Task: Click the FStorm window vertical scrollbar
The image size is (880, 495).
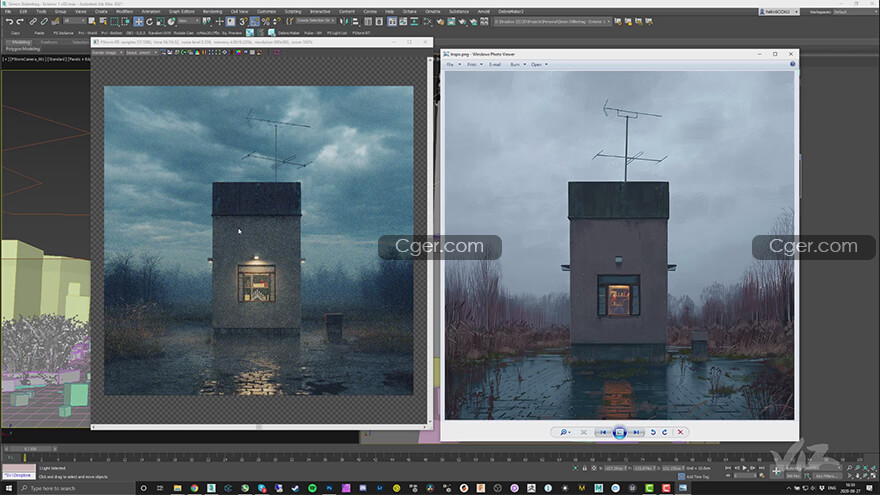Action: (430, 240)
